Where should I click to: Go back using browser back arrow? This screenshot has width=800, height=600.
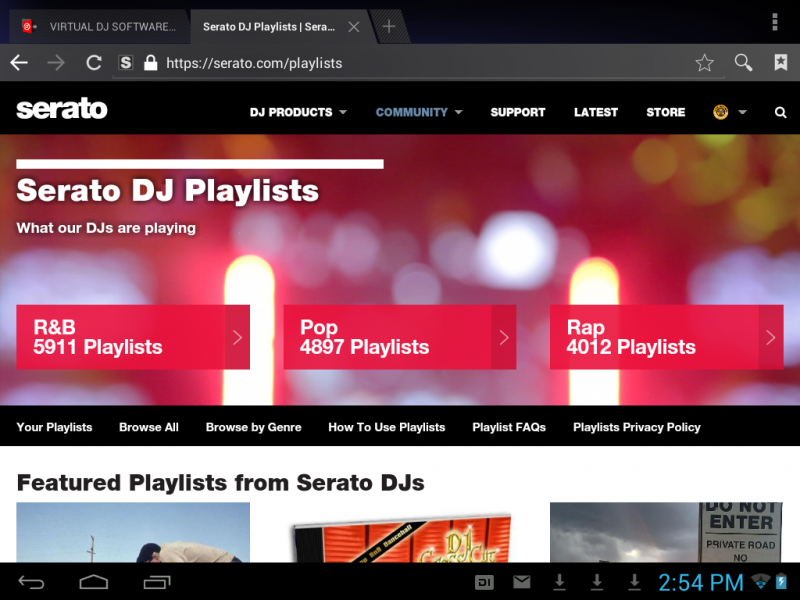19,63
